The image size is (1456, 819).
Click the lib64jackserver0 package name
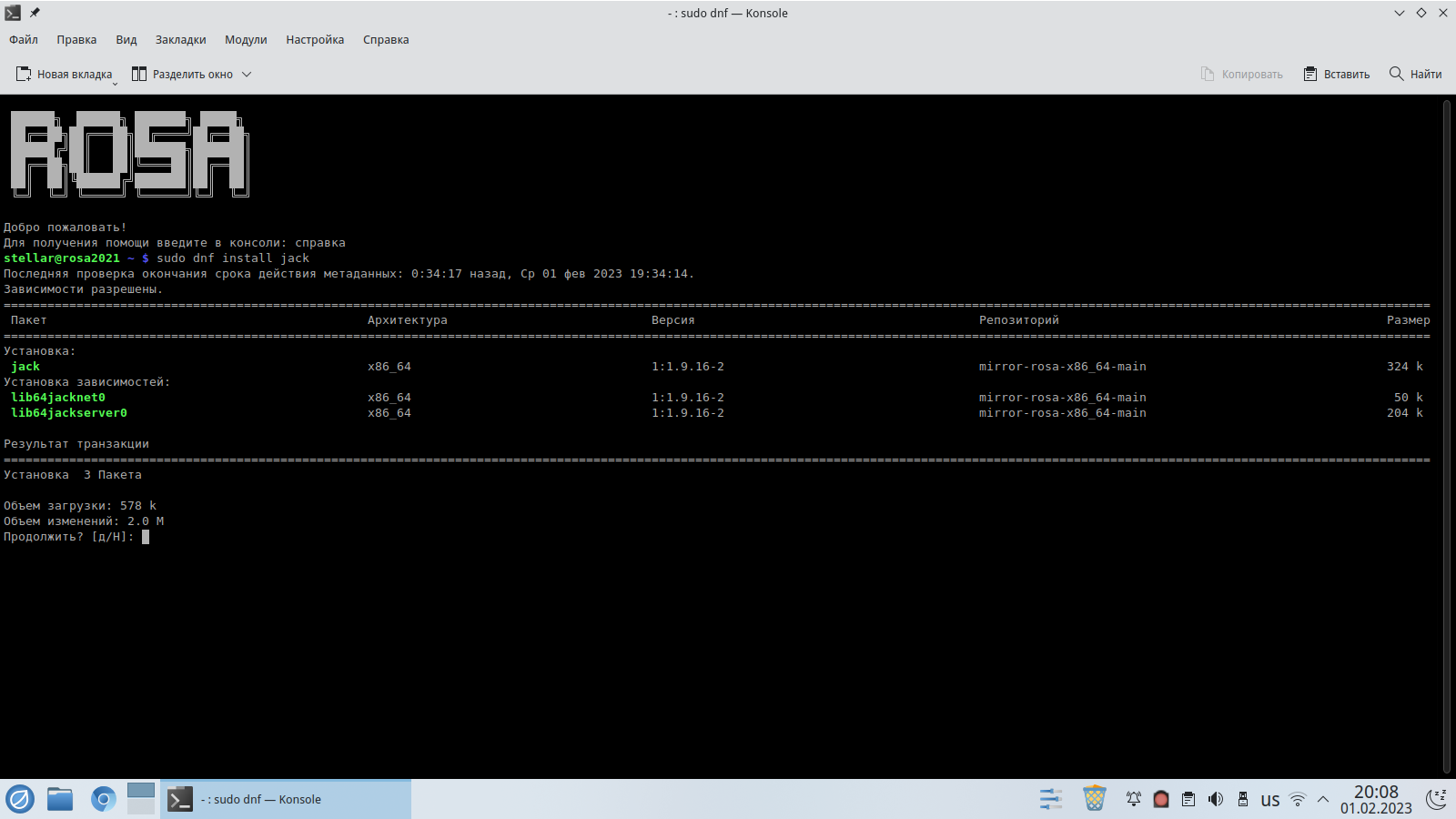(69, 413)
